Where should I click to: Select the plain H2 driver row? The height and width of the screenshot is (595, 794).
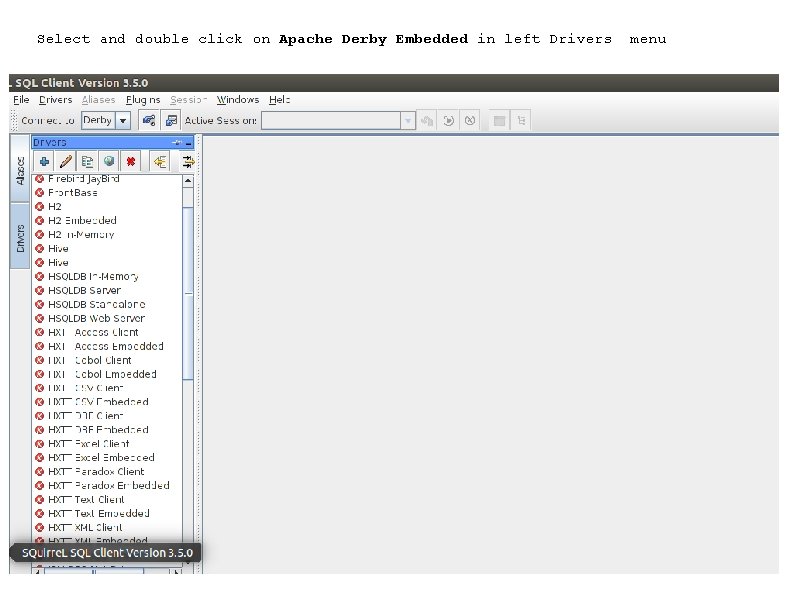[107, 207]
